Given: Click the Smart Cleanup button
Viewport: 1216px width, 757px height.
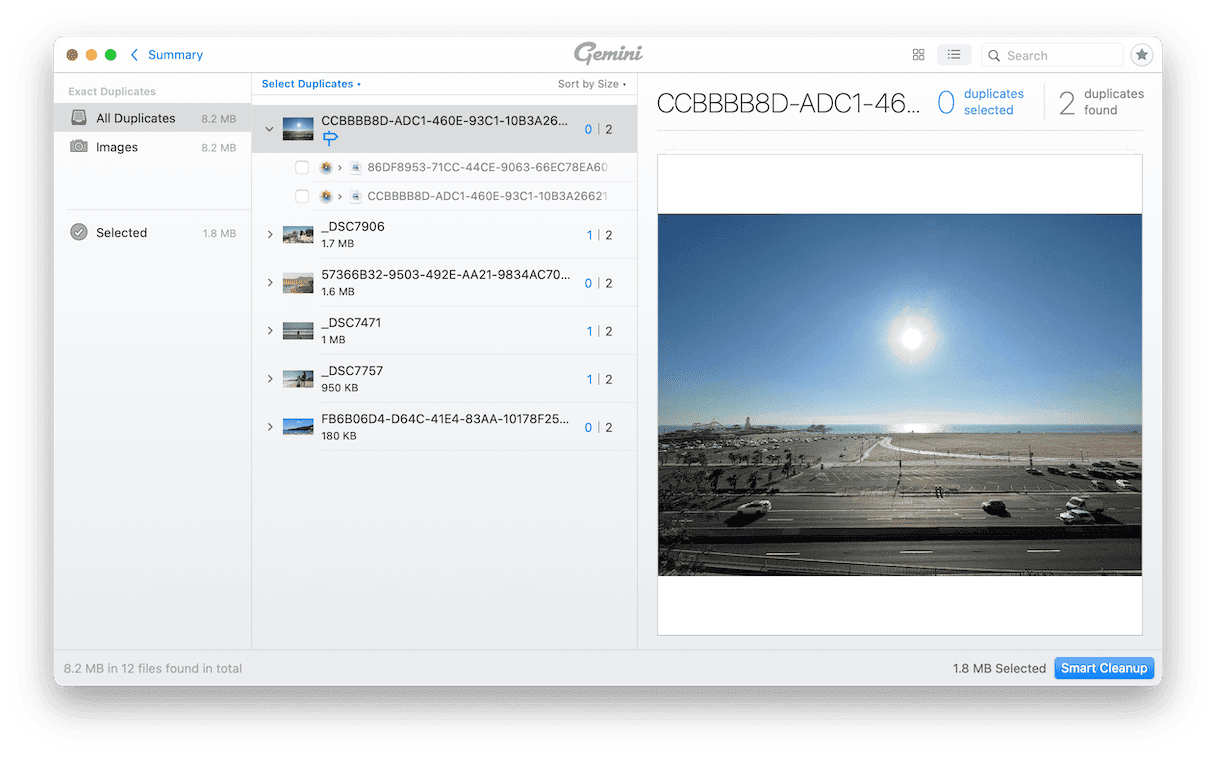Looking at the screenshot, I should coord(1104,668).
